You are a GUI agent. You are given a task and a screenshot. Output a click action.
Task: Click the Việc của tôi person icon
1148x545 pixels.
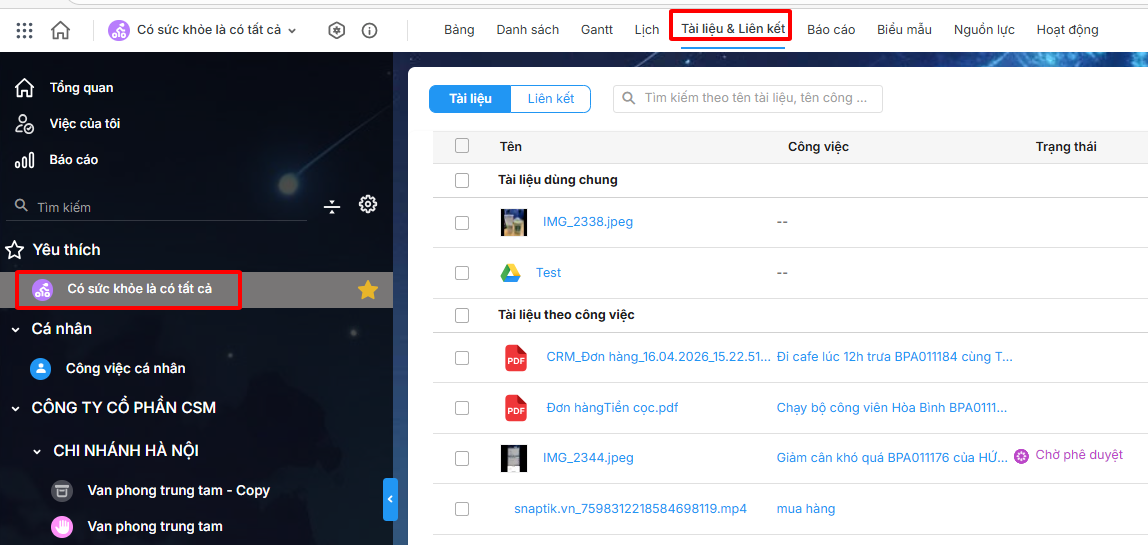point(24,124)
